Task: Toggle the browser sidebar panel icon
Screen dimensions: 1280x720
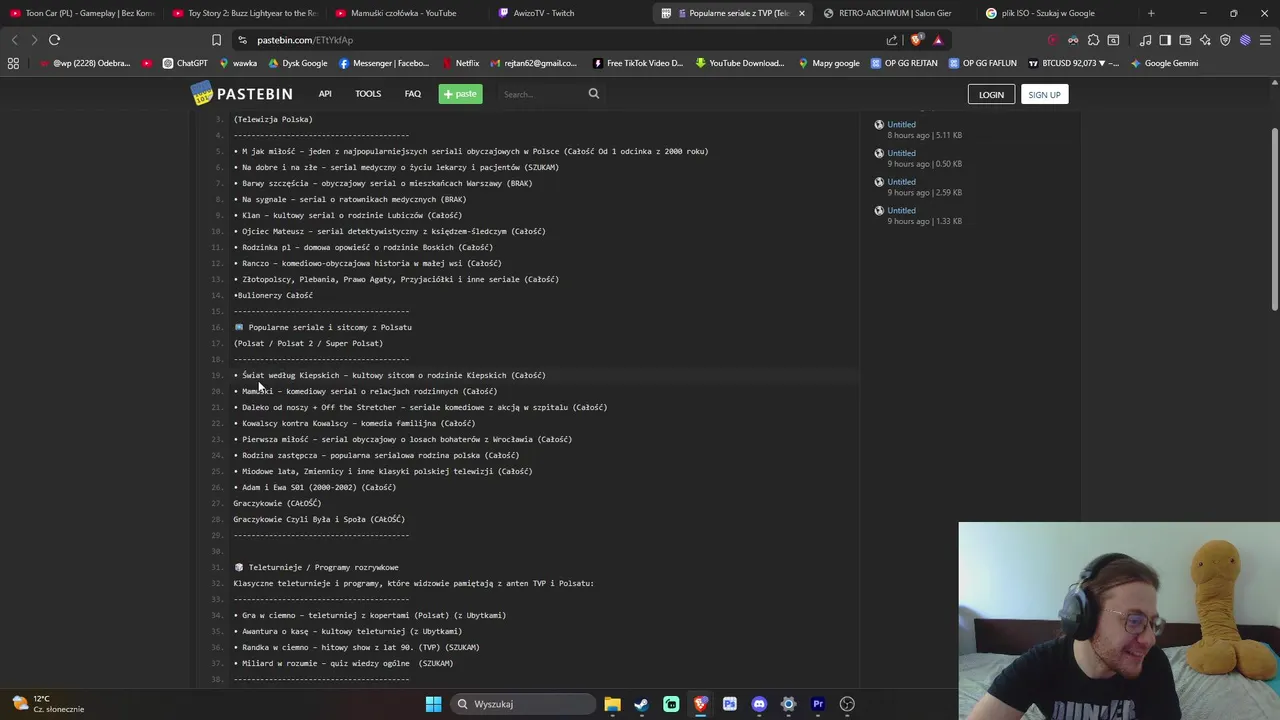Action: (1165, 40)
